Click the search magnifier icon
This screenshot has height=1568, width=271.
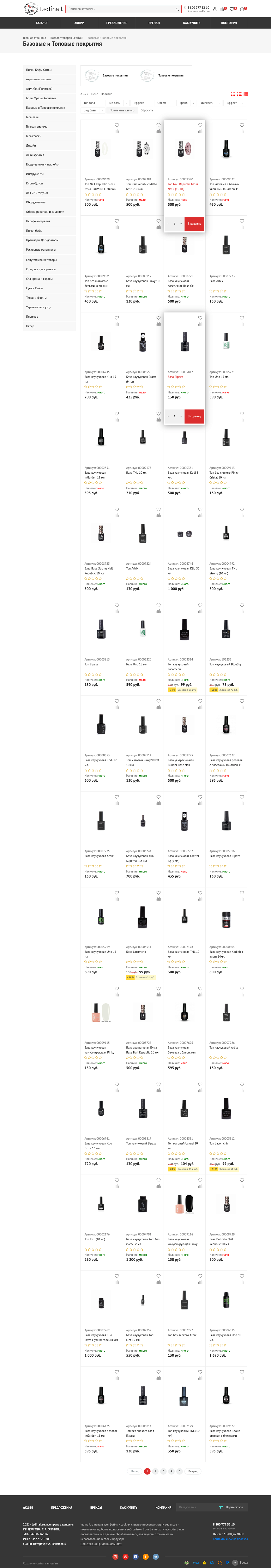click(177, 9)
